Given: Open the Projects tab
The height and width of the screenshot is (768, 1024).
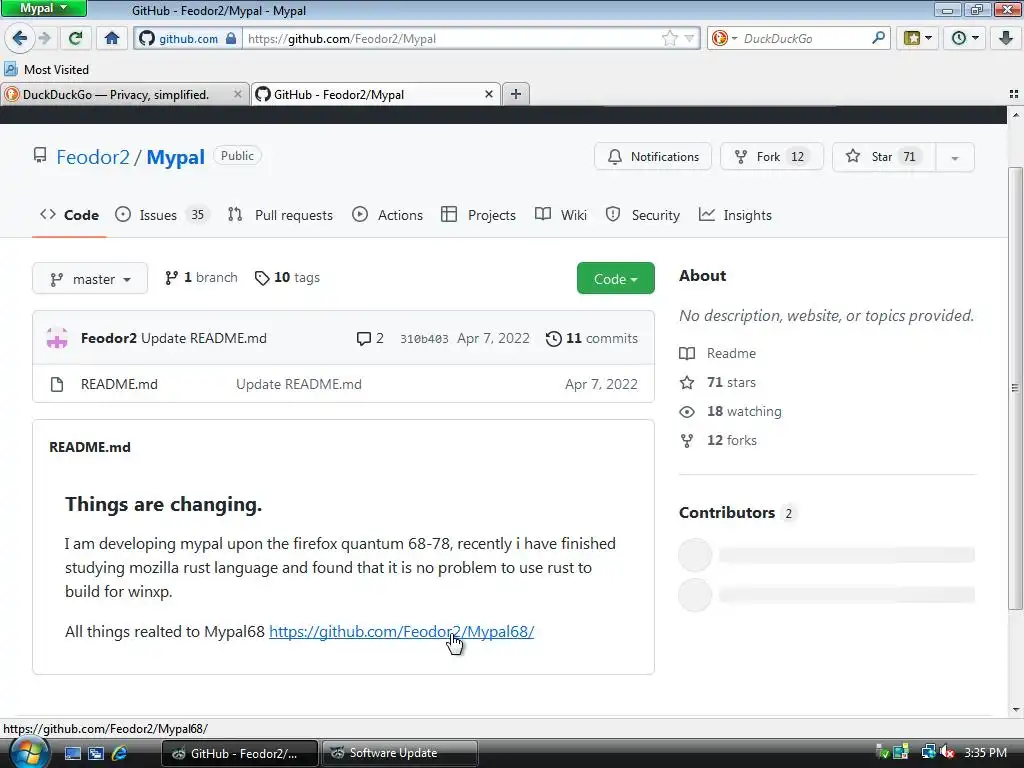Looking at the screenshot, I should pos(478,215).
